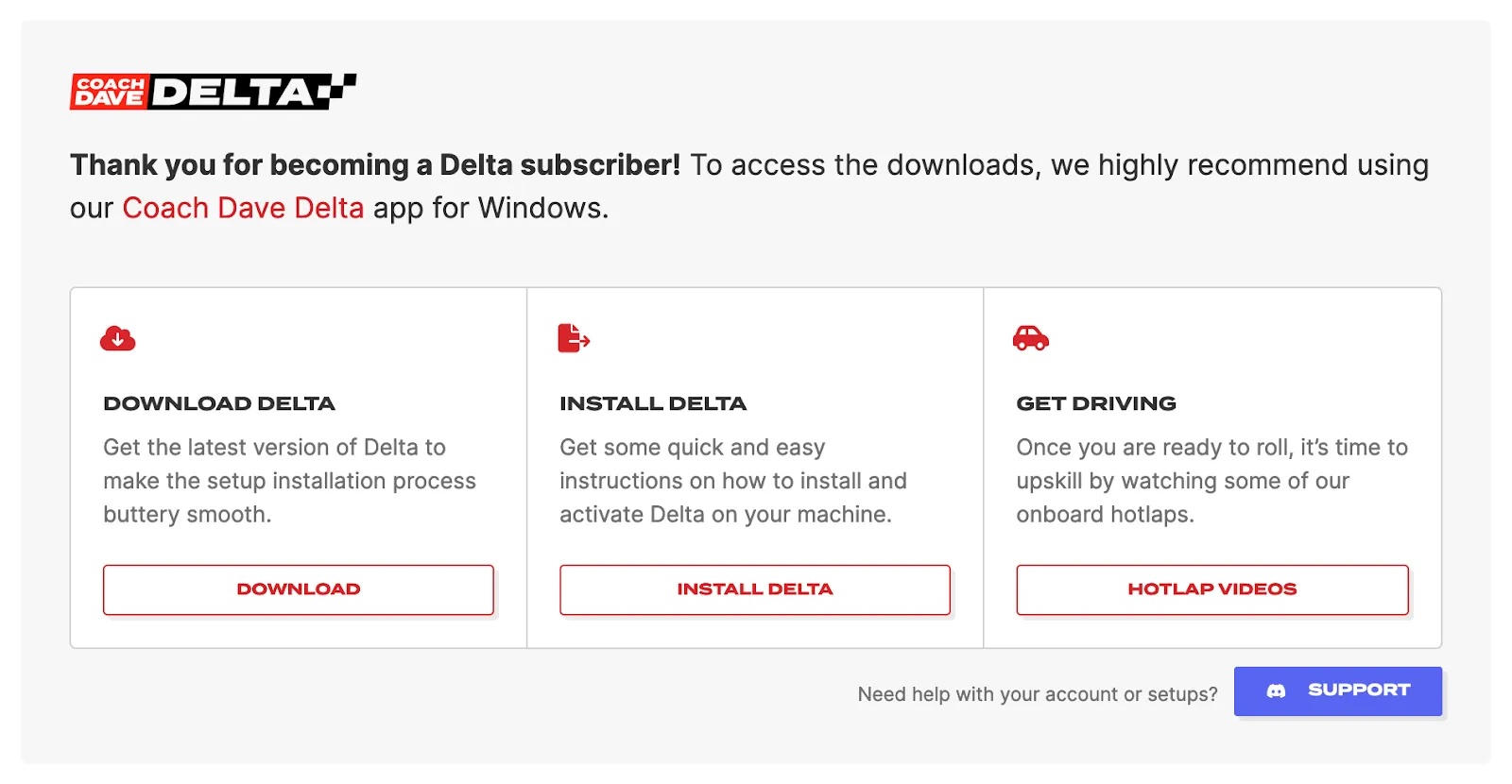Click the account or setups help text
Image resolution: width=1512 pixels, height=784 pixels.
click(1037, 693)
